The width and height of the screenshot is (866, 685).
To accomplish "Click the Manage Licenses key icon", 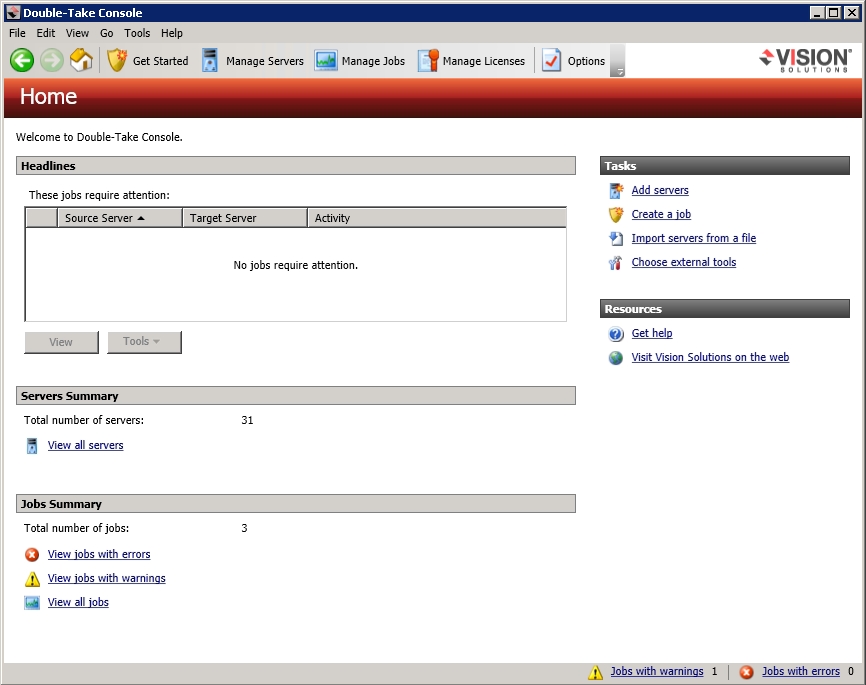I will pyautogui.click(x=428, y=60).
